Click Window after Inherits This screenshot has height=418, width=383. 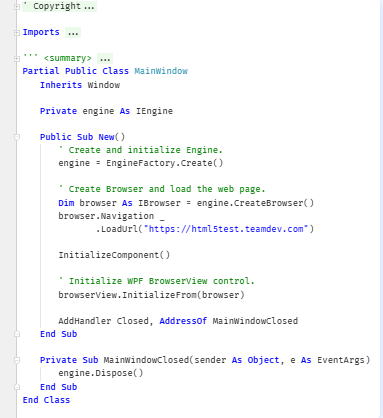[104, 85]
